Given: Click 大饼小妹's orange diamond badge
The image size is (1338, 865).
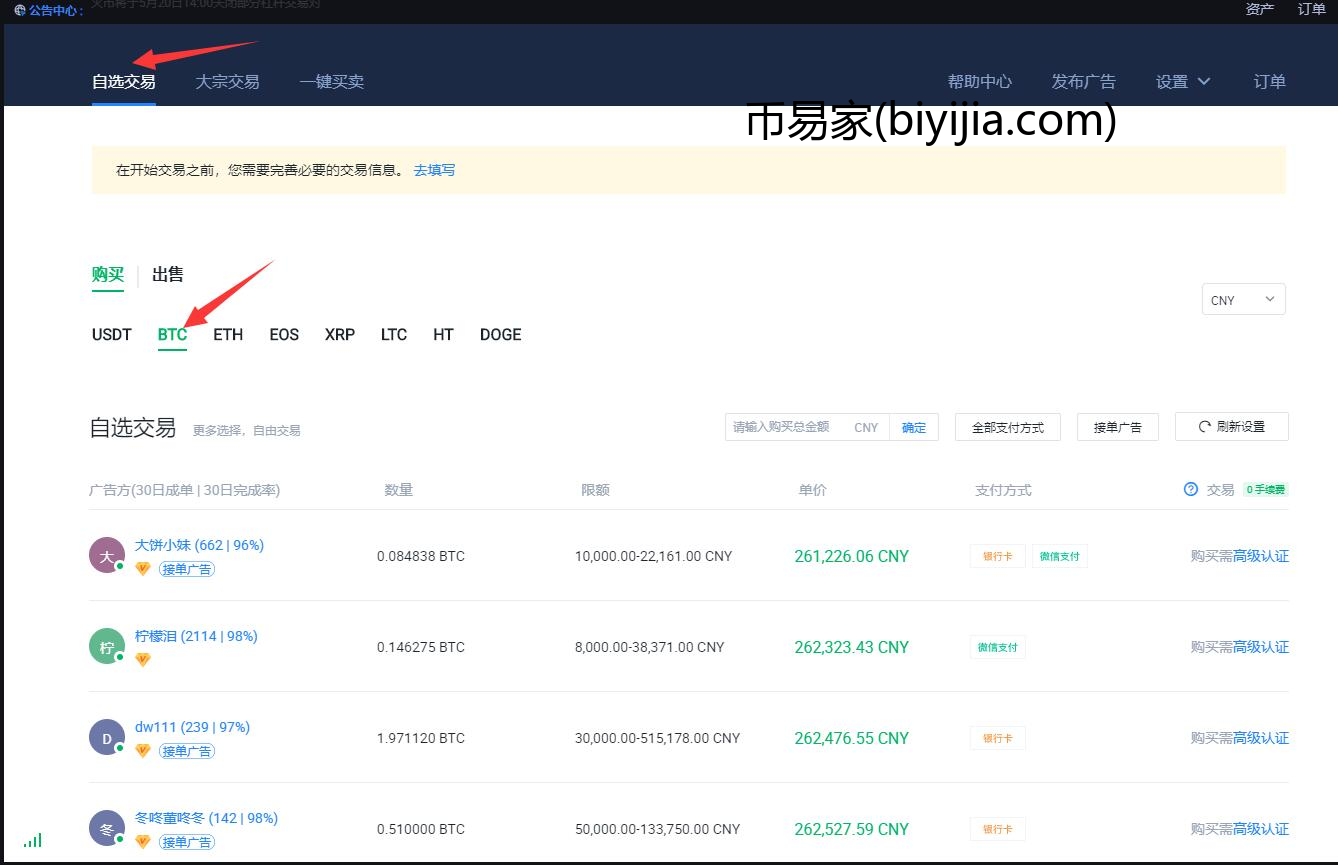Looking at the screenshot, I should [x=143, y=569].
